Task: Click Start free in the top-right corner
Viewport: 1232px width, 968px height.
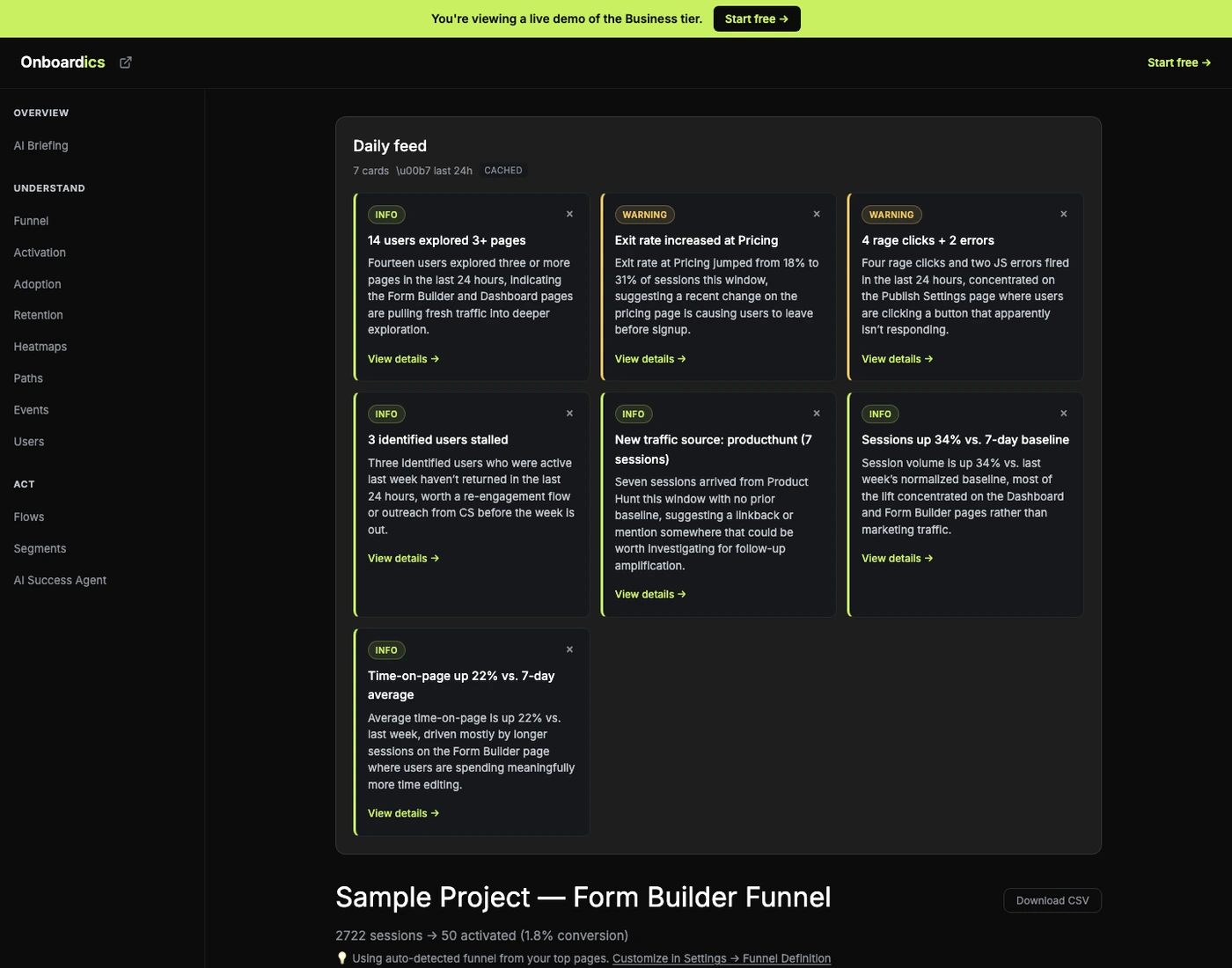Action: coord(1178,62)
